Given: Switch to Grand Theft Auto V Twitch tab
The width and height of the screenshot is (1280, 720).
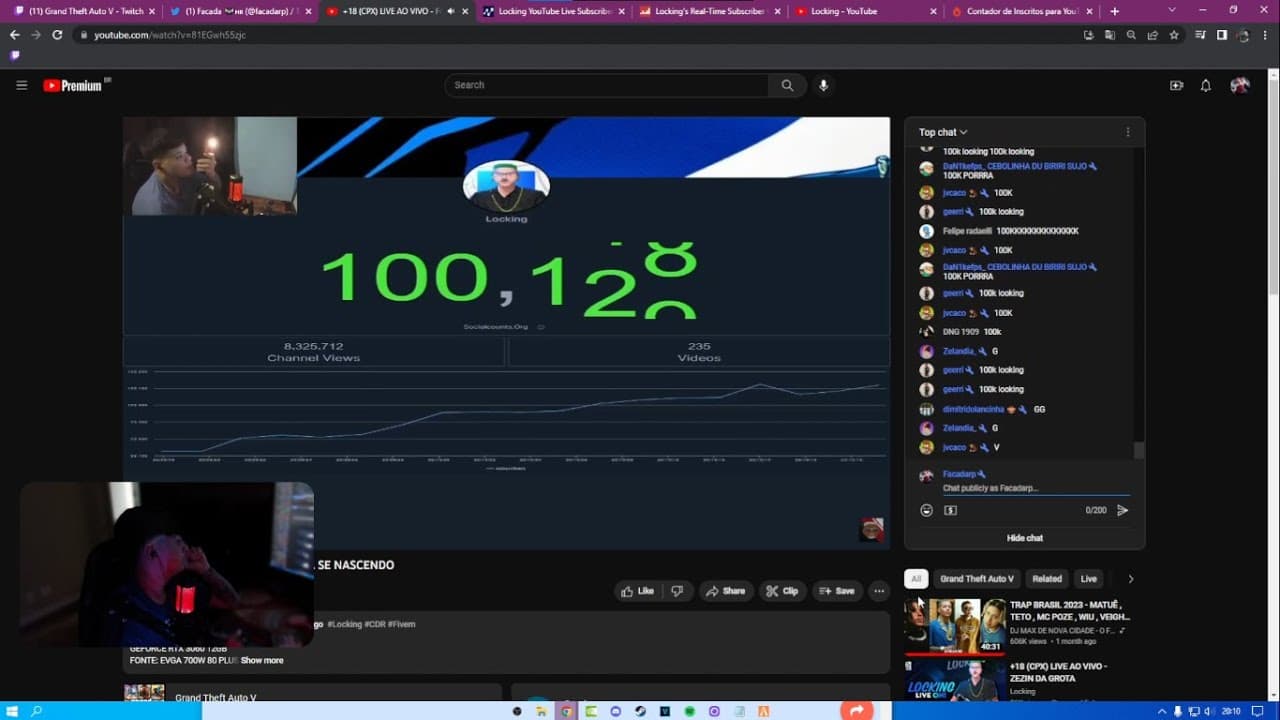Looking at the screenshot, I should [x=86, y=11].
